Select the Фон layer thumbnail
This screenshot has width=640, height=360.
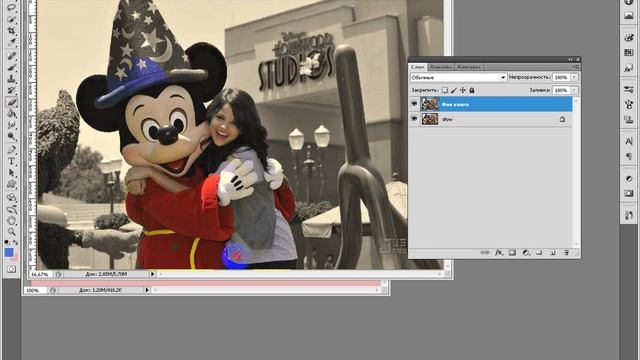[429, 119]
